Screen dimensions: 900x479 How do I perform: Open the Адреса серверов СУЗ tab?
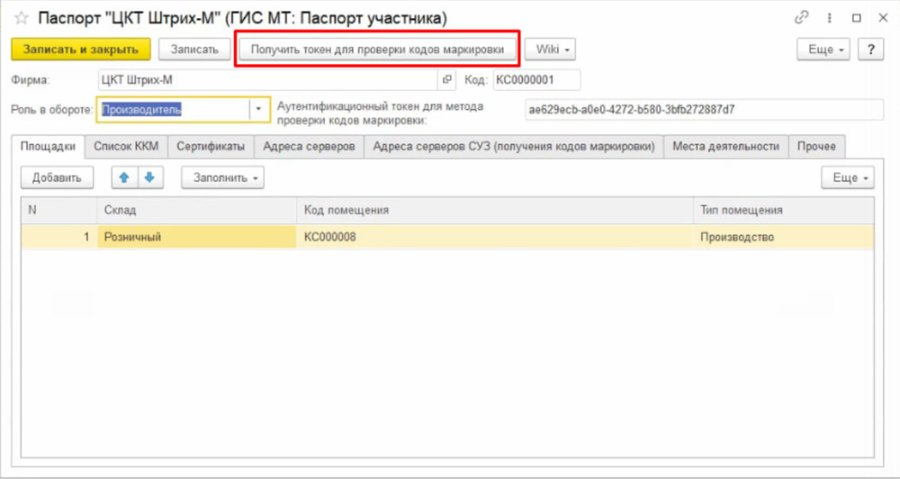[514, 146]
